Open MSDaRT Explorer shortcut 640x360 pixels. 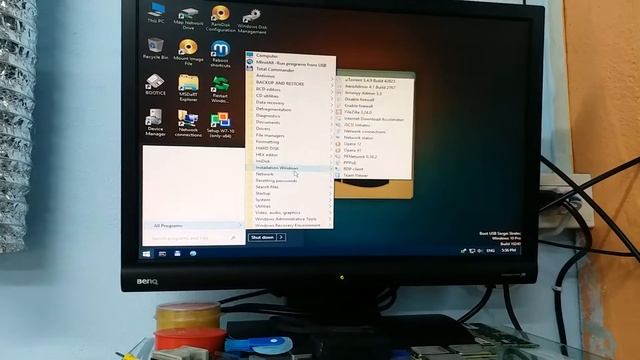[188, 87]
